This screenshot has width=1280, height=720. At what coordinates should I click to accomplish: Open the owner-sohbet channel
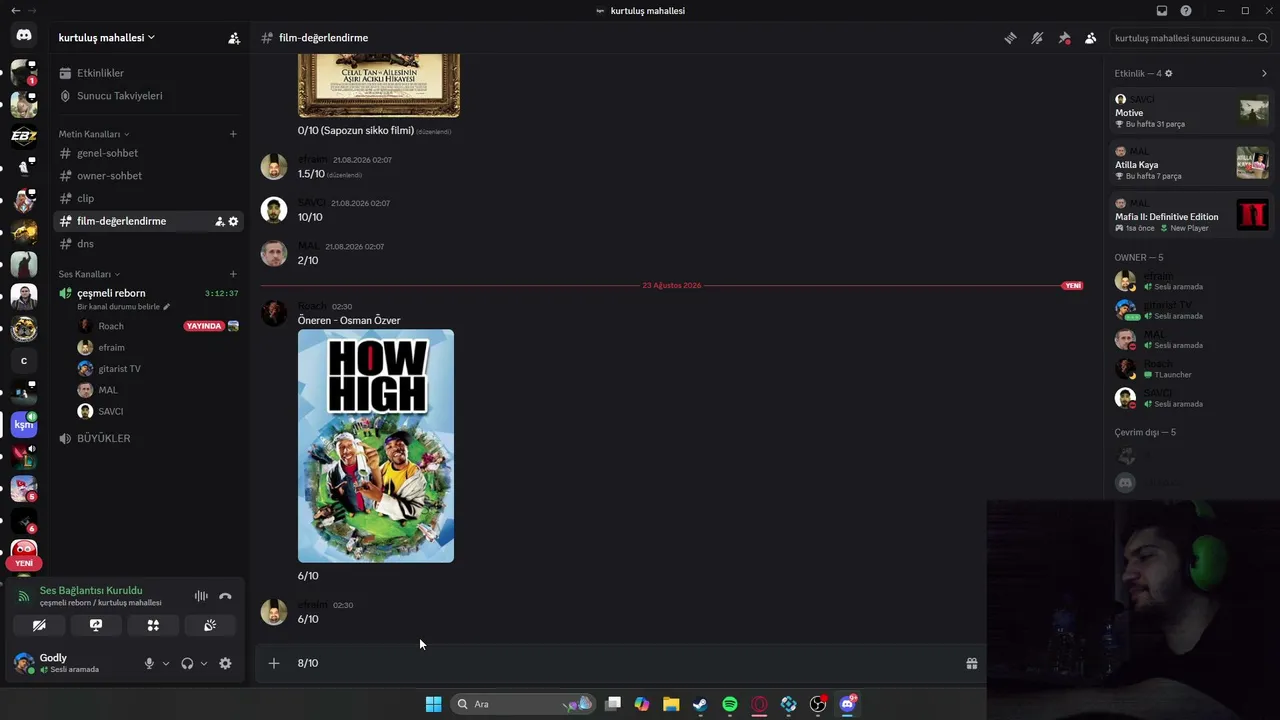point(148,176)
